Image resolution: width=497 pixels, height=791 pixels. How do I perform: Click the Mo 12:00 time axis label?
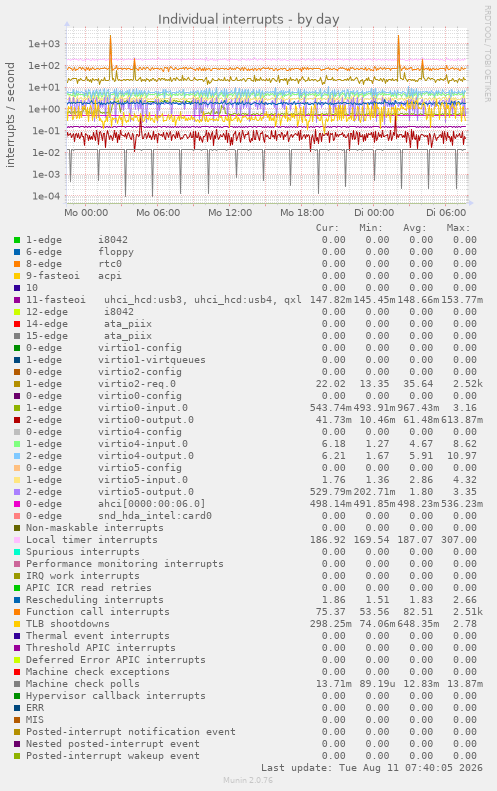[x=230, y=213]
